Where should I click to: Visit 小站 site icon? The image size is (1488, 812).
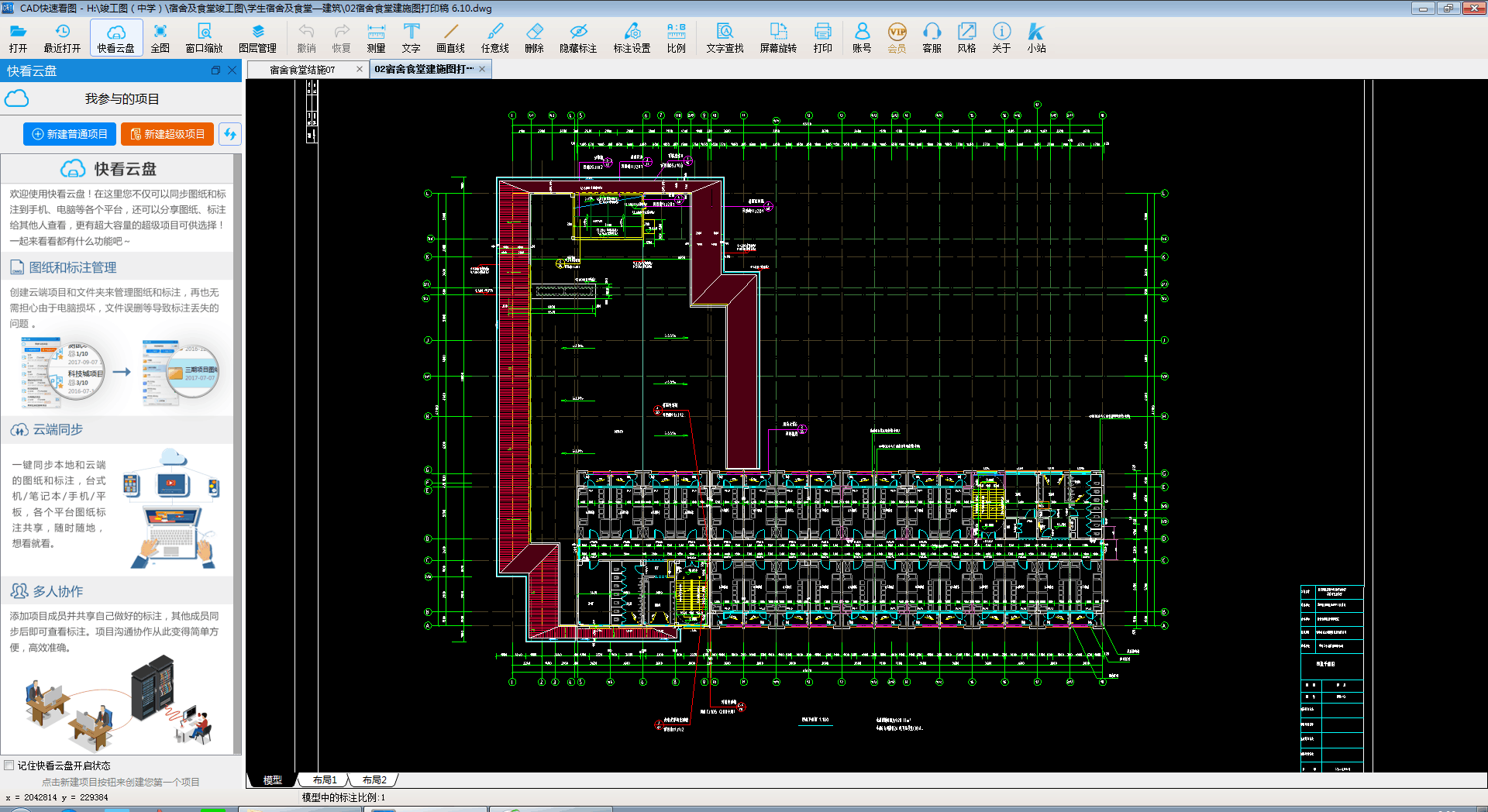(x=1036, y=38)
